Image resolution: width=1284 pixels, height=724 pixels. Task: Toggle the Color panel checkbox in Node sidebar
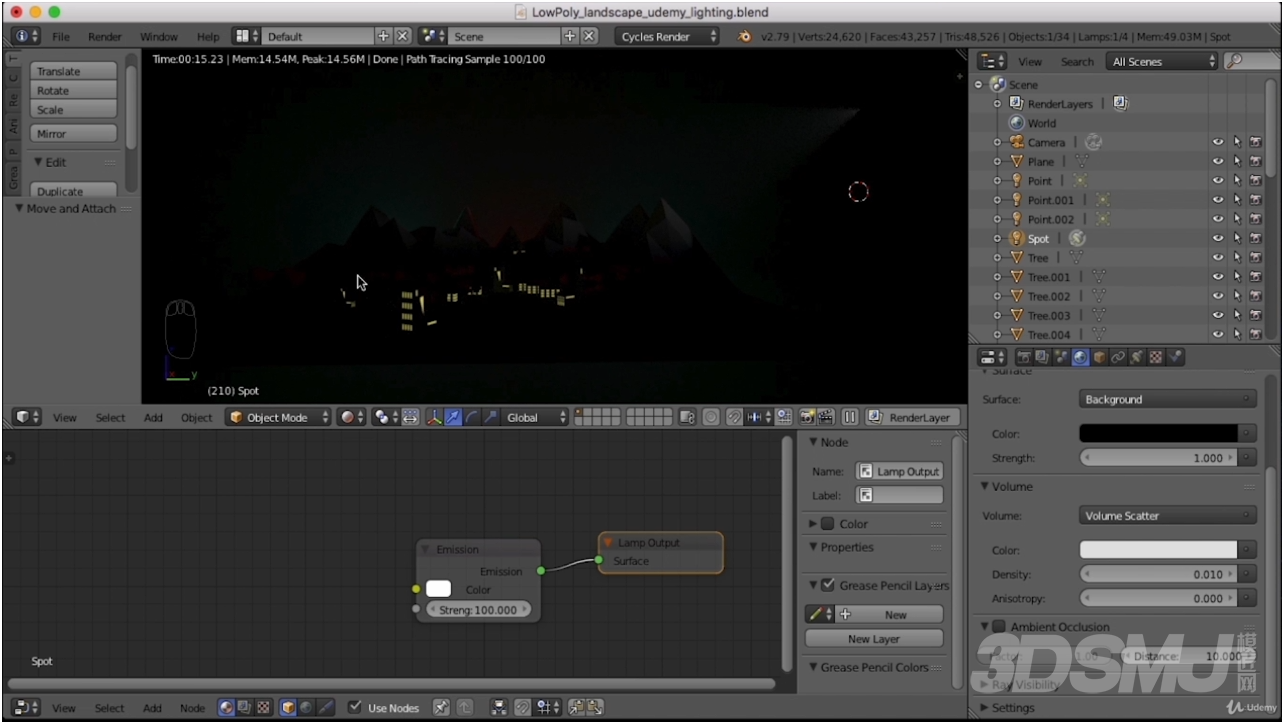point(828,523)
